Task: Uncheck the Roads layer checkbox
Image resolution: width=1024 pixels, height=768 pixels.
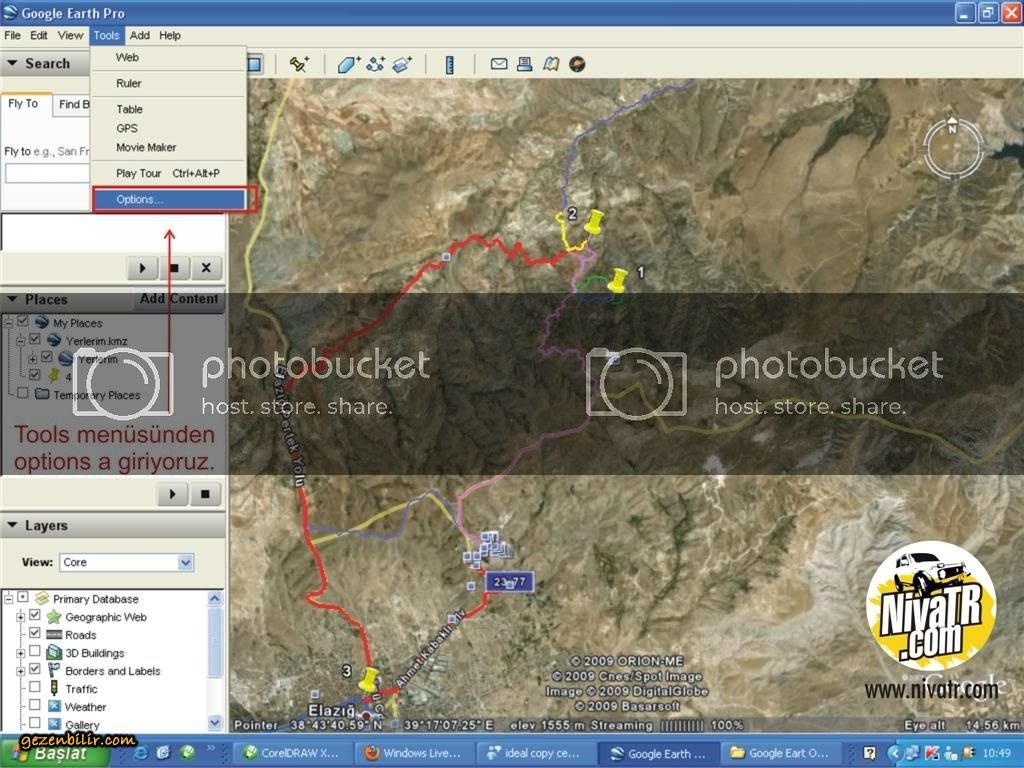Action: click(35, 635)
